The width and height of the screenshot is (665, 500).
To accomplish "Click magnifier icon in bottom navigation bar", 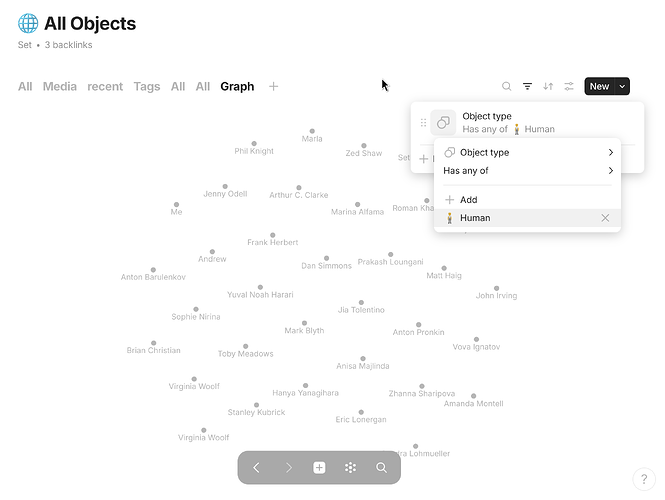I will tap(381, 467).
